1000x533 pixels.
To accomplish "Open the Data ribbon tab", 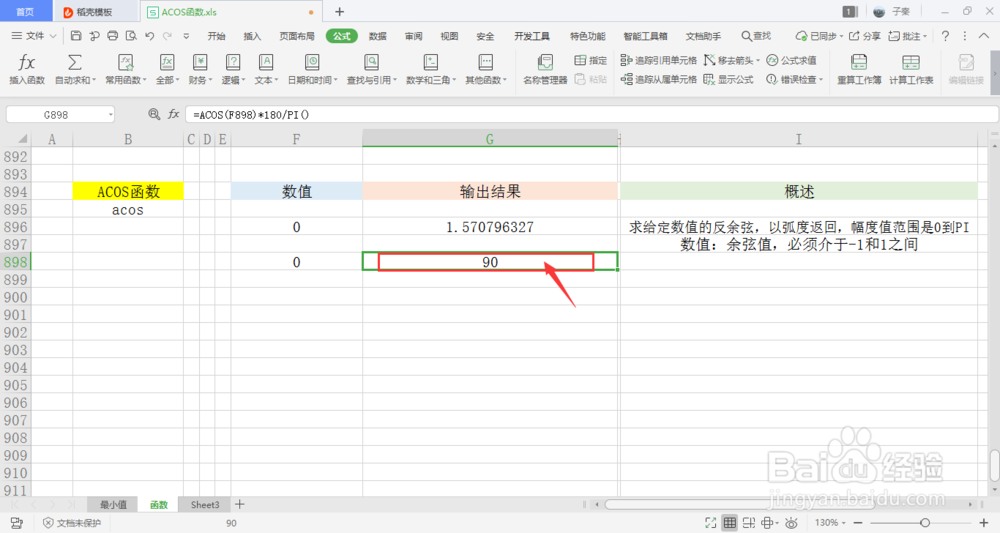I will [x=378, y=36].
